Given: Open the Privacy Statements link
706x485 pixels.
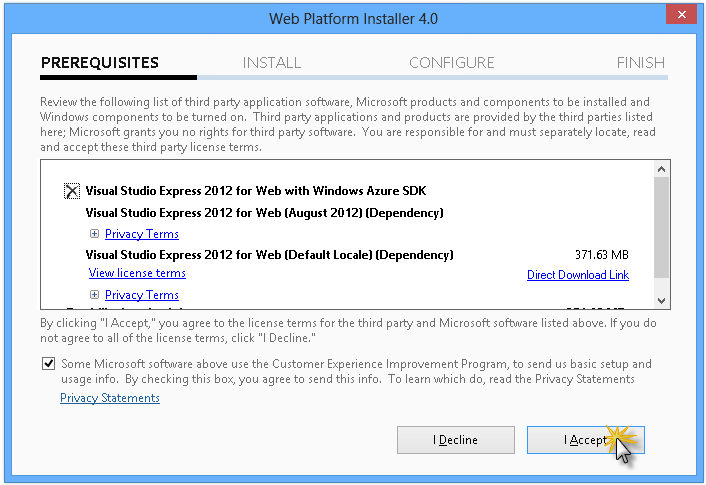Looking at the screenshot, I should (x=110, y=398).
